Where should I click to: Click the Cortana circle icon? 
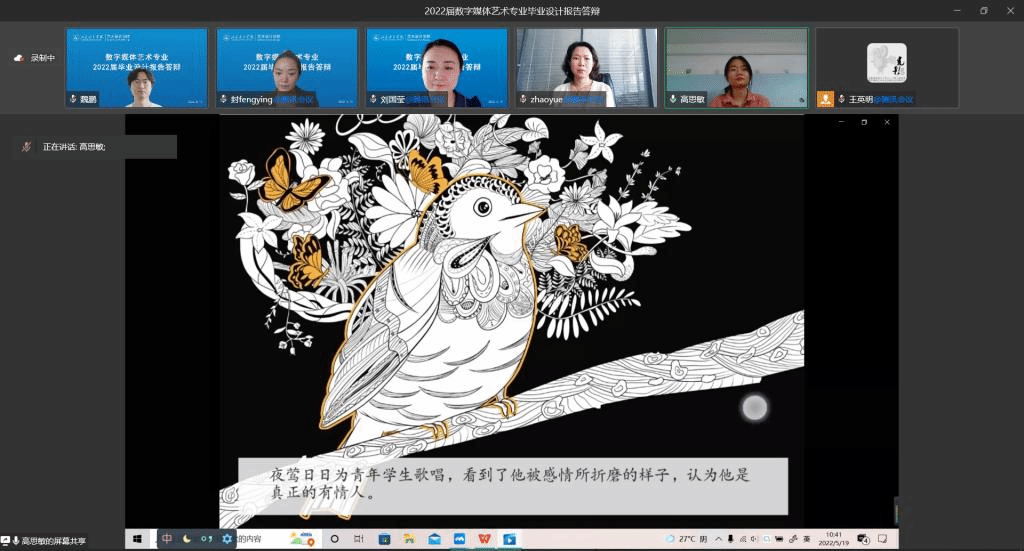pyautogui.click(x=334, y=539)
